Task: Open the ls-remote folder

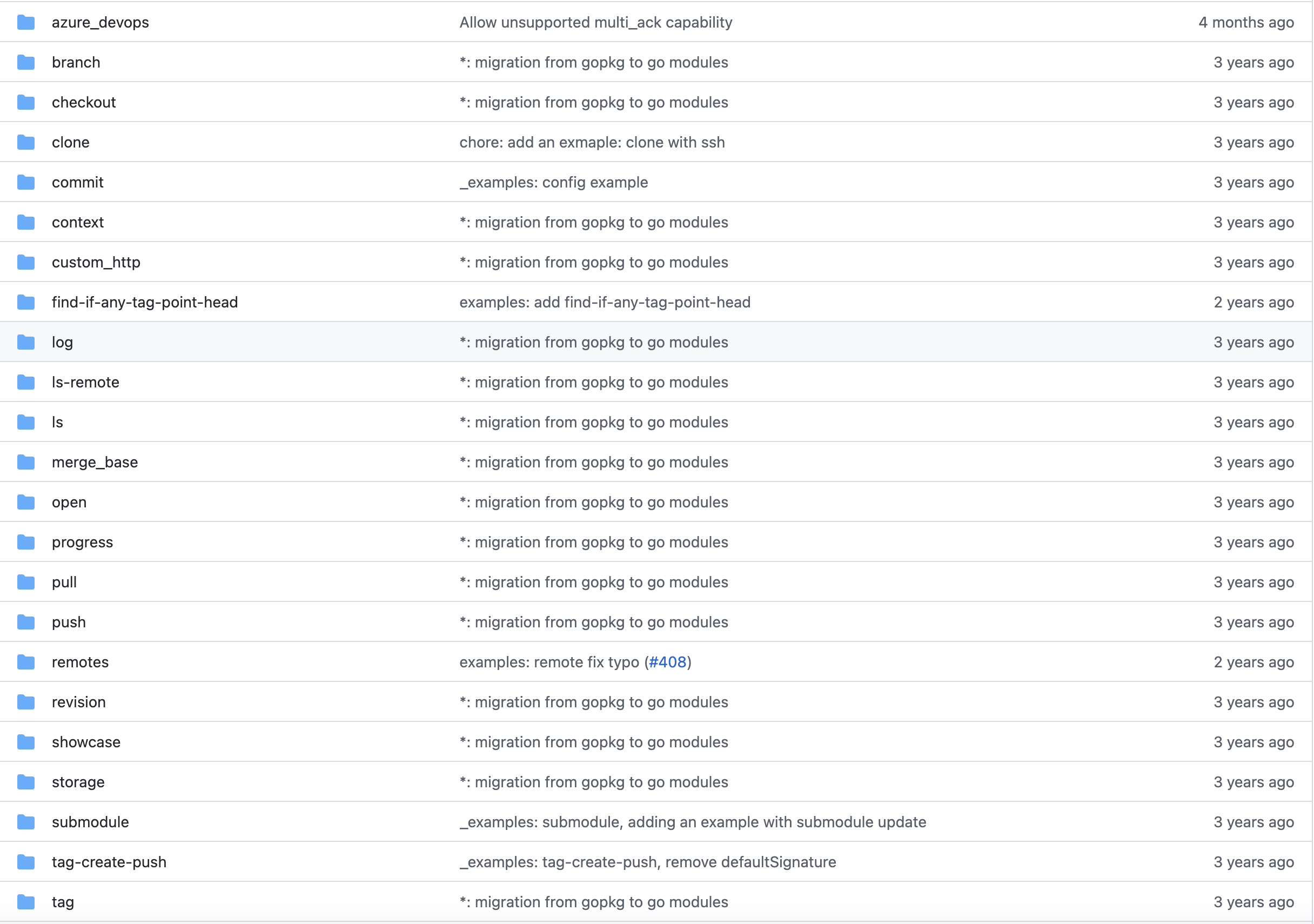Action: [x=85, y=383]
